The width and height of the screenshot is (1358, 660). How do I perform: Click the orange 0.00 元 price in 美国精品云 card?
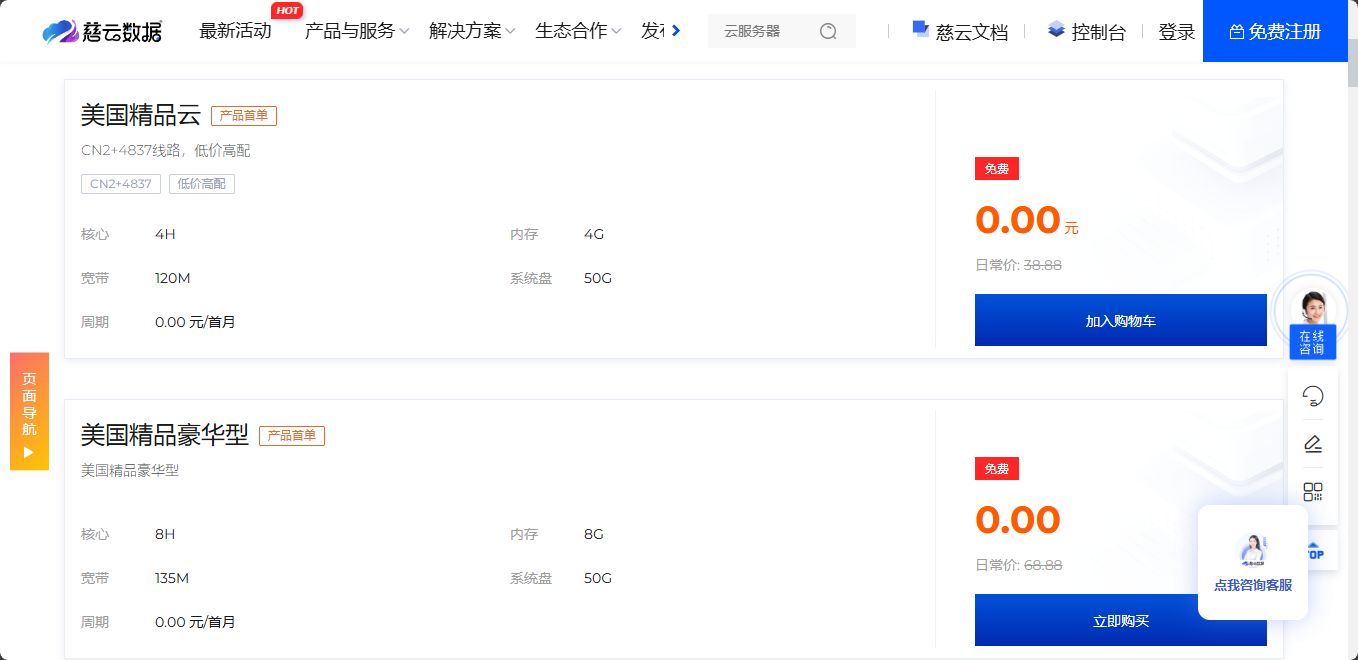click(1027, 220)
